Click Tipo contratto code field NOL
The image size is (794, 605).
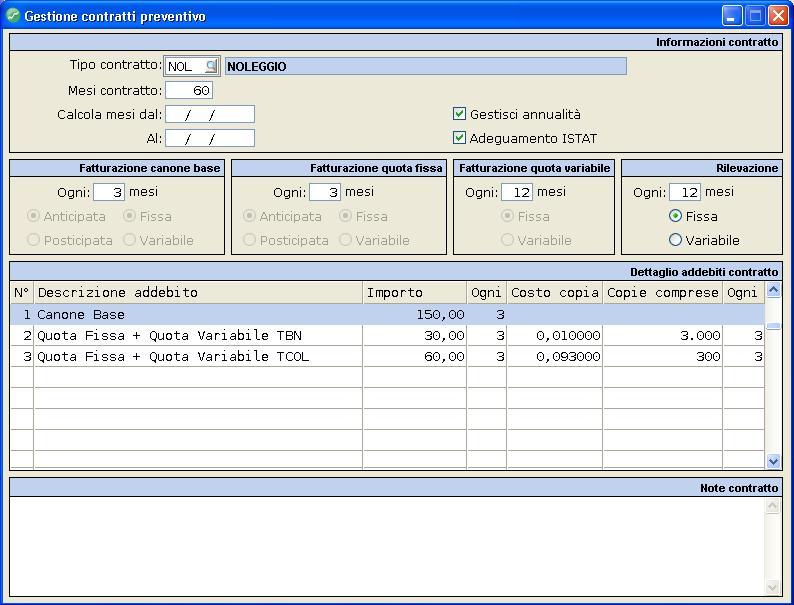185,66
